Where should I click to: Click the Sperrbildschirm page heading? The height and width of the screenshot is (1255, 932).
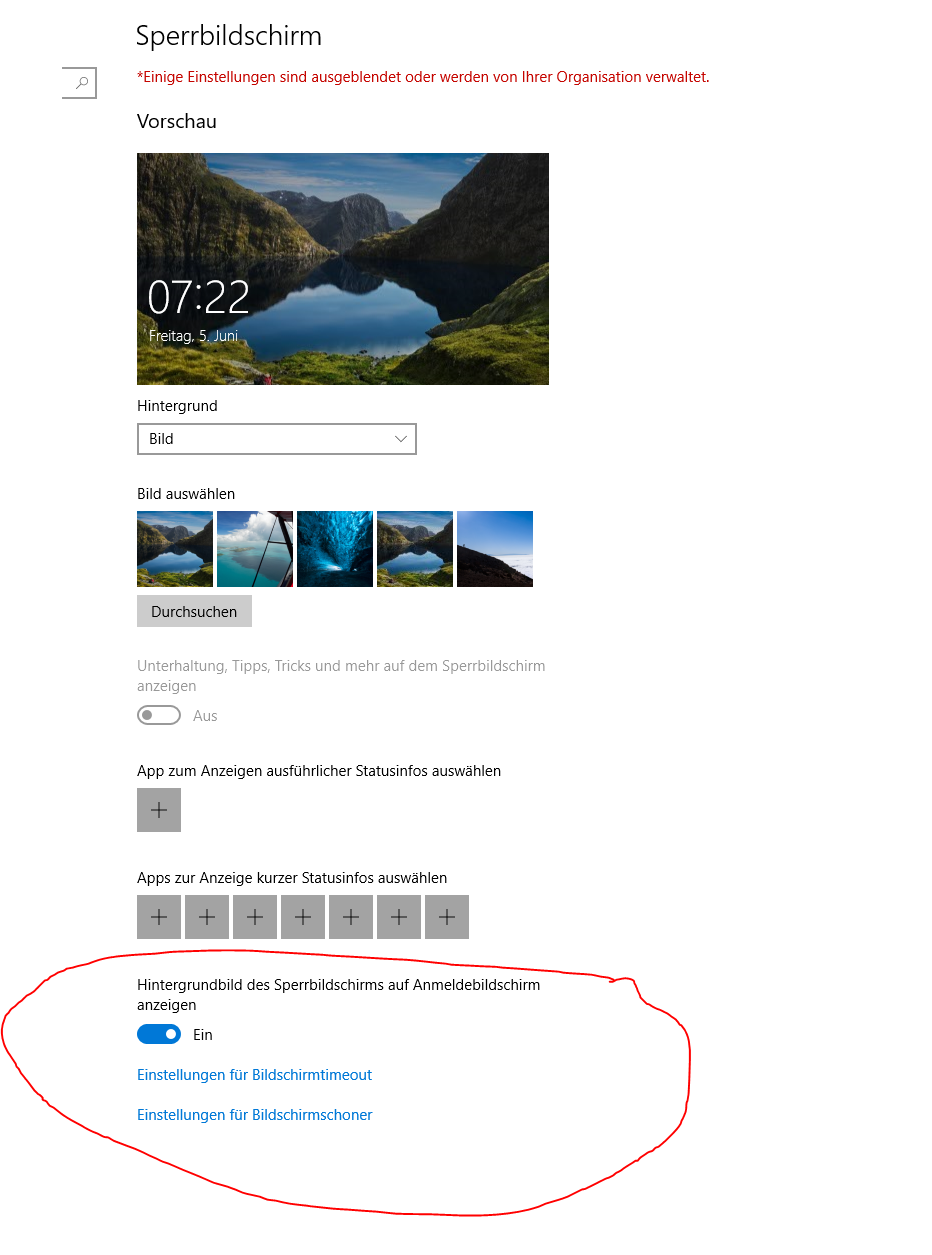click(x=229, y=37)
